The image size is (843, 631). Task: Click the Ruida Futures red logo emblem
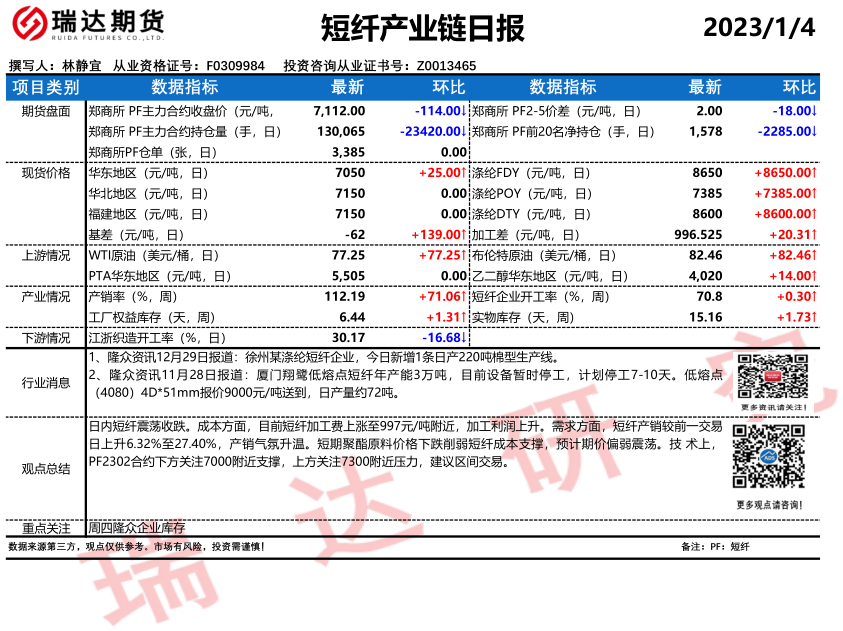click(33, 24)
